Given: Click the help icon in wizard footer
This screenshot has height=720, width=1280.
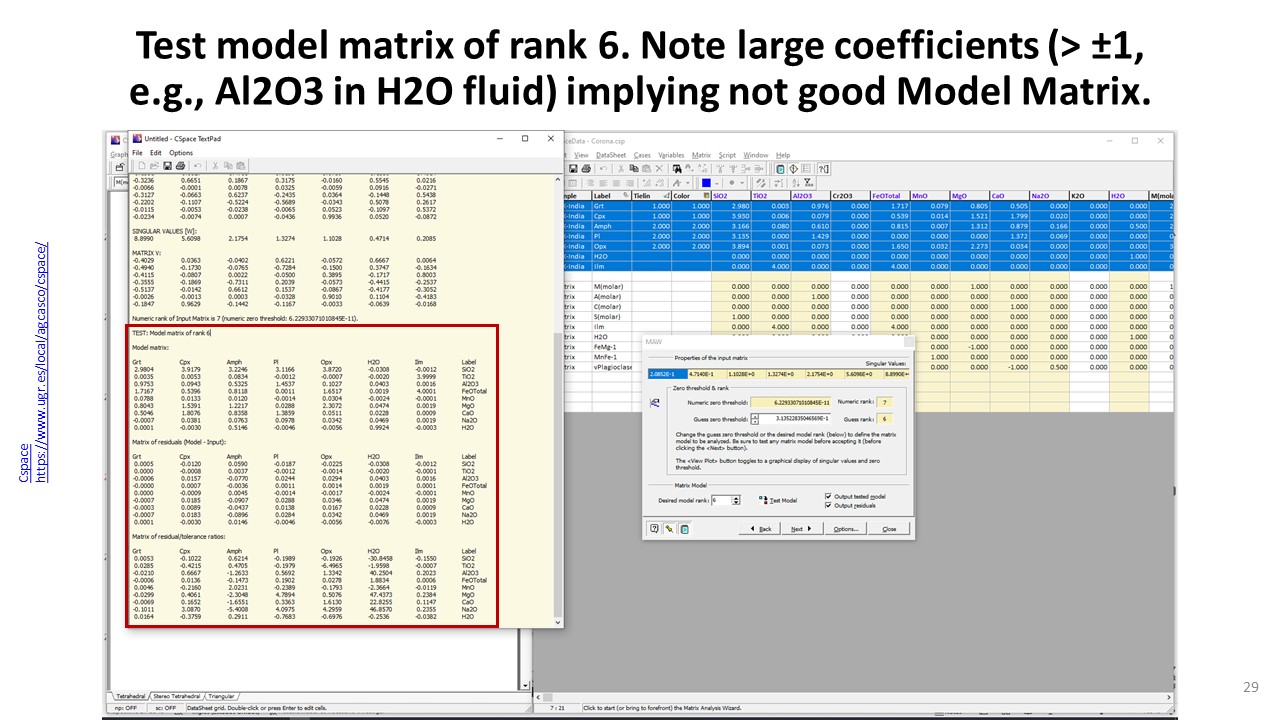Looking at the screenshot, I should click(654, 529).
